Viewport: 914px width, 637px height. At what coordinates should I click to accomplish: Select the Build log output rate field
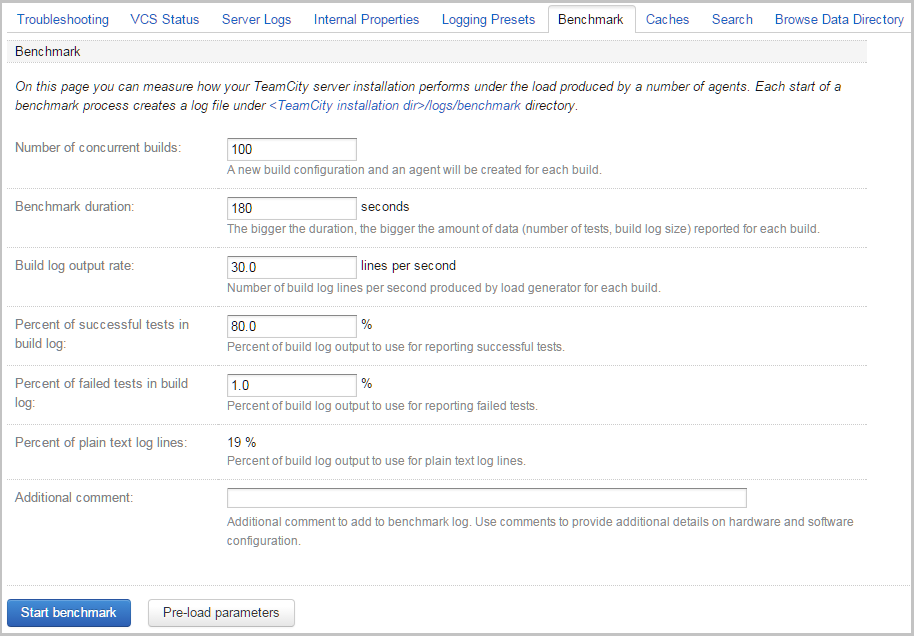coord(291,267)
